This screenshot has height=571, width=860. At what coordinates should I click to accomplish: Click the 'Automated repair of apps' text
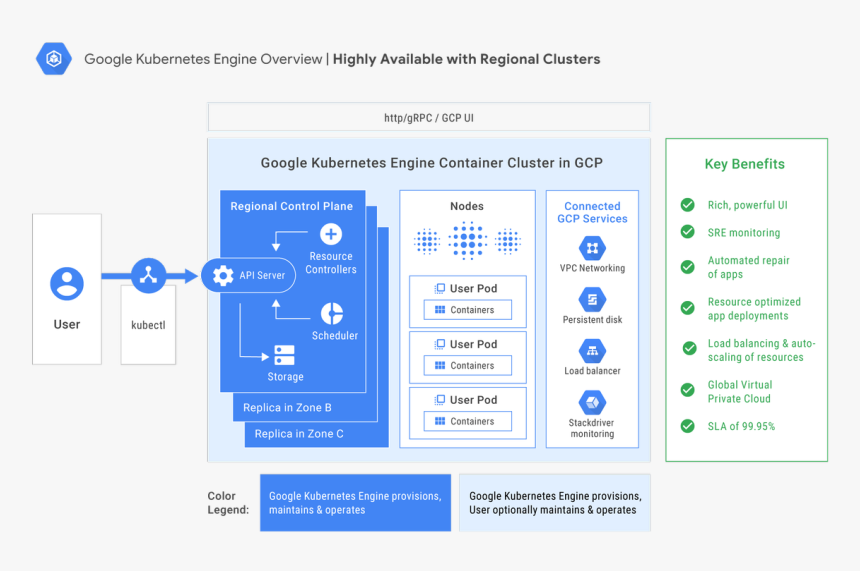tap(749, 267)
